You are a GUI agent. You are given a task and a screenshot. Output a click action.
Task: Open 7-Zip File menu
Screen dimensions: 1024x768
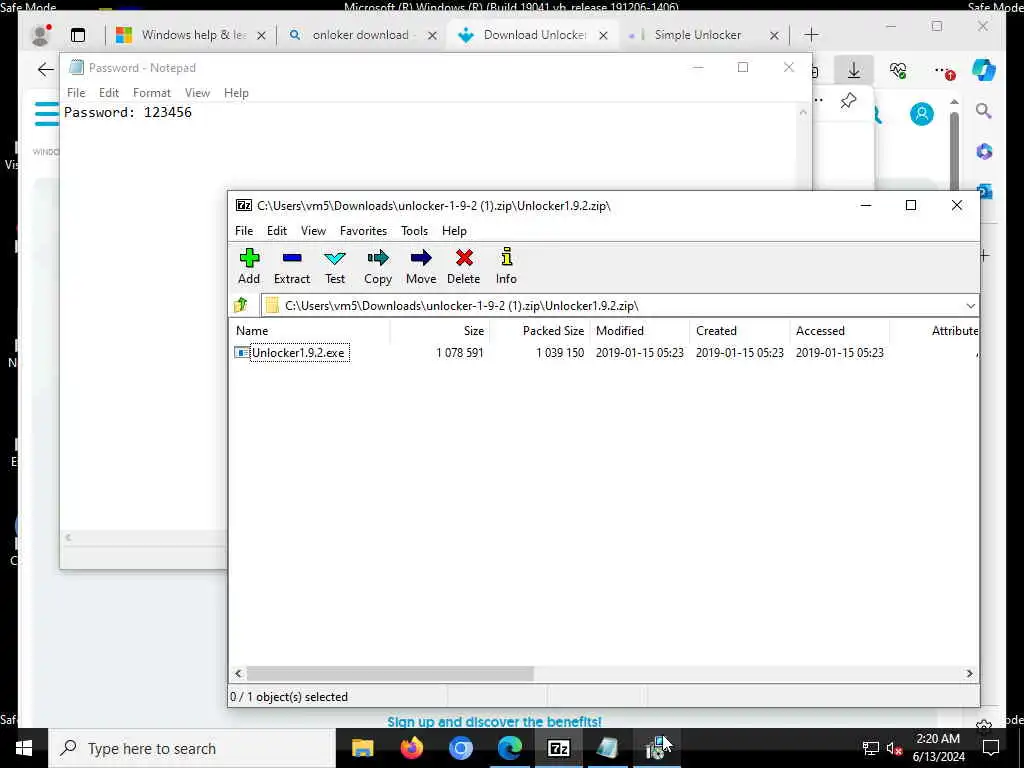click(x=244, y=231)
